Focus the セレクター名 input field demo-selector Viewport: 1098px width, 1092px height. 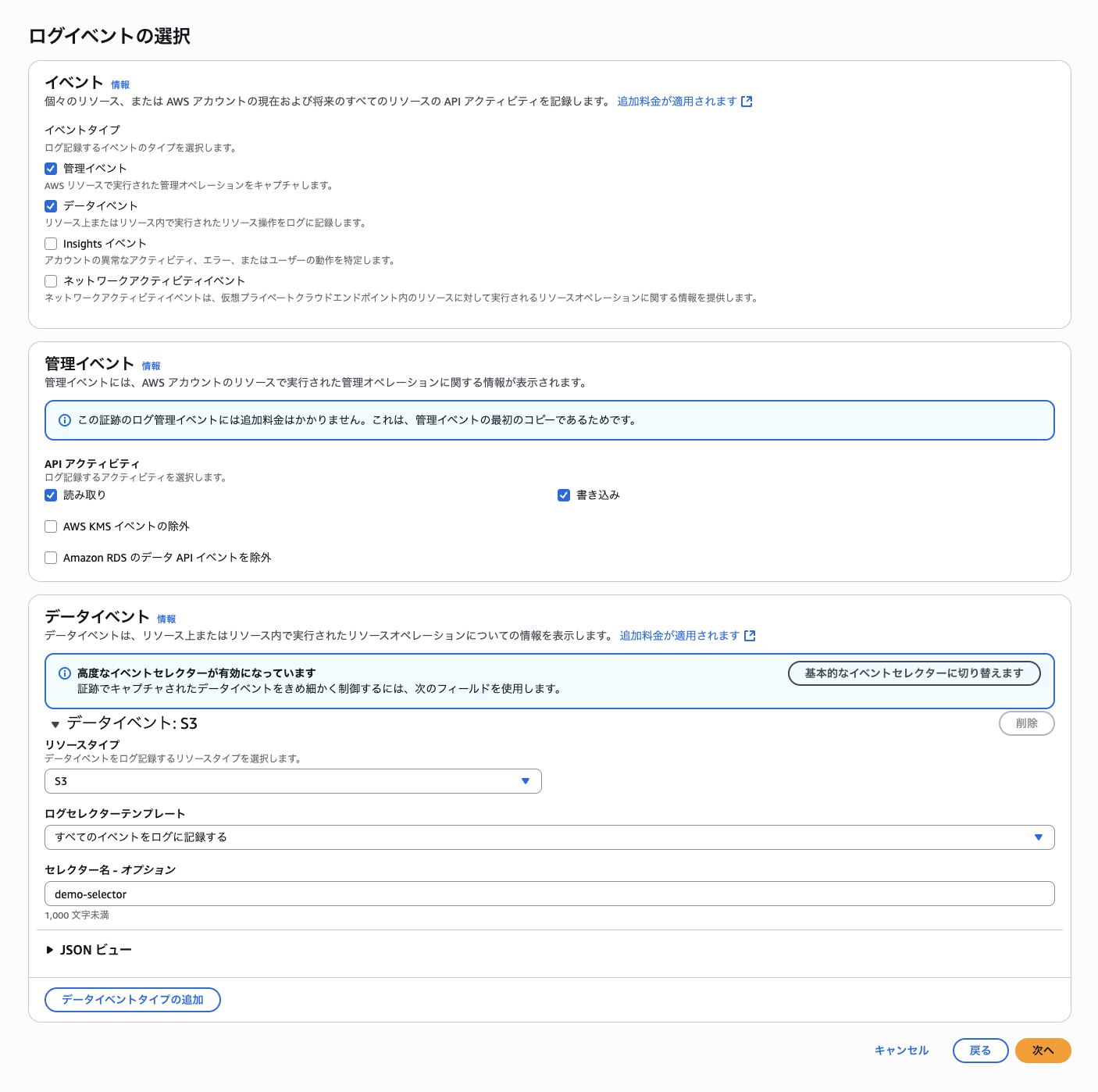pyautogui.click(x=550, y=894)
